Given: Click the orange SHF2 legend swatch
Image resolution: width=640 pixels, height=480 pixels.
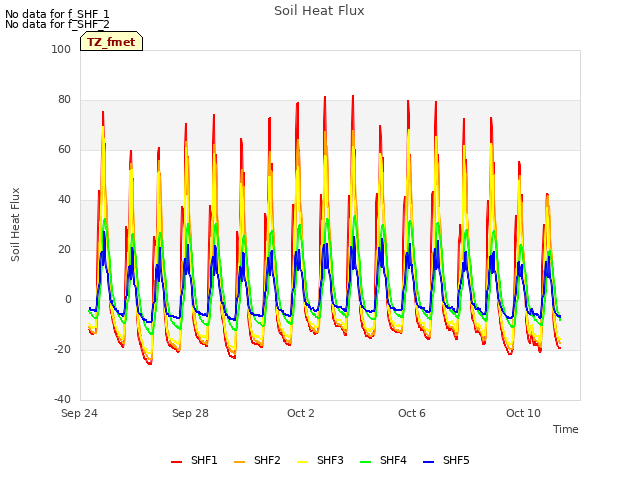Looking at the screenshot, I should tap(240, 462).
